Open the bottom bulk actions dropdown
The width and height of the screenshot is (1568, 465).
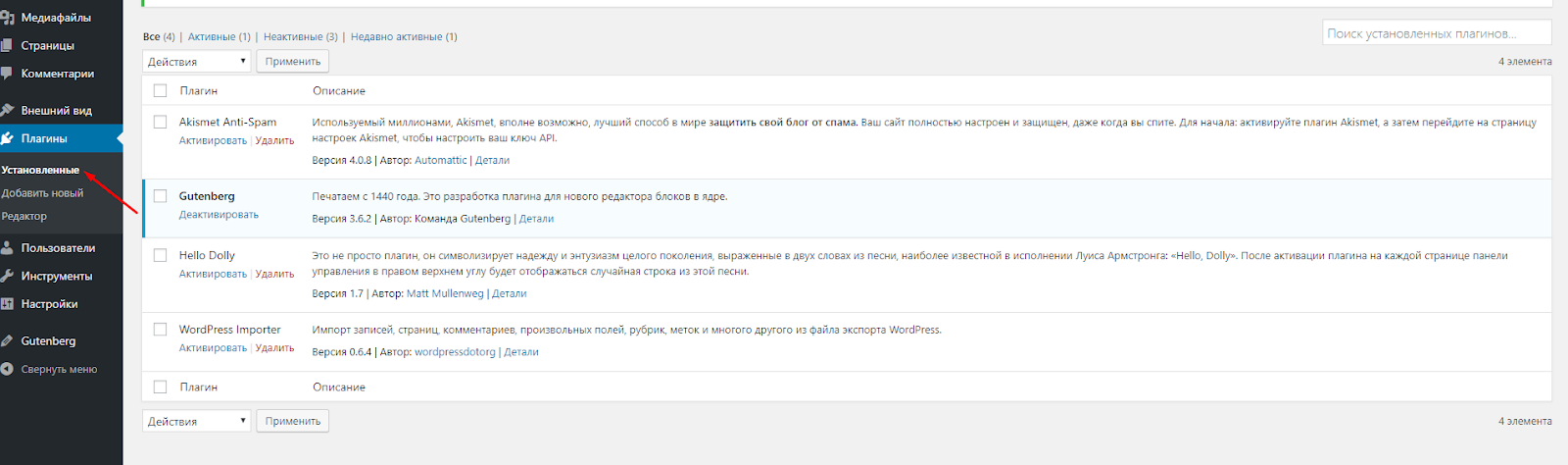click(x=197, y=421)
